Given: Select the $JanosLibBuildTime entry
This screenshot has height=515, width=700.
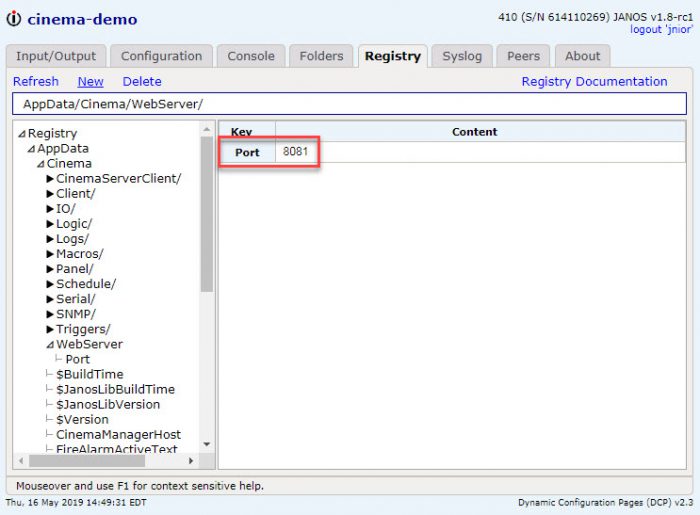Looking at the screenshot, I should pyautogui.click(x=115, y=390).
